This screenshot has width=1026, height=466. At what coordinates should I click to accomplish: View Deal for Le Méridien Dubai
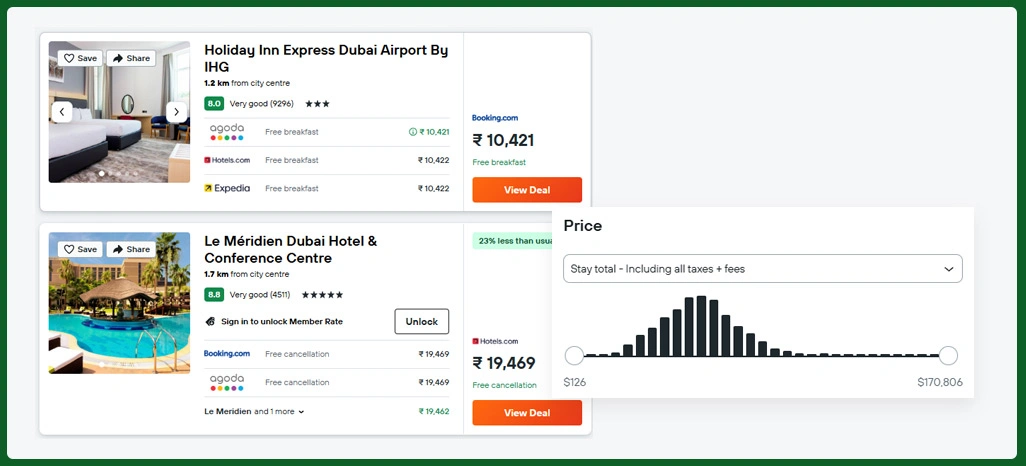[527, 413]
